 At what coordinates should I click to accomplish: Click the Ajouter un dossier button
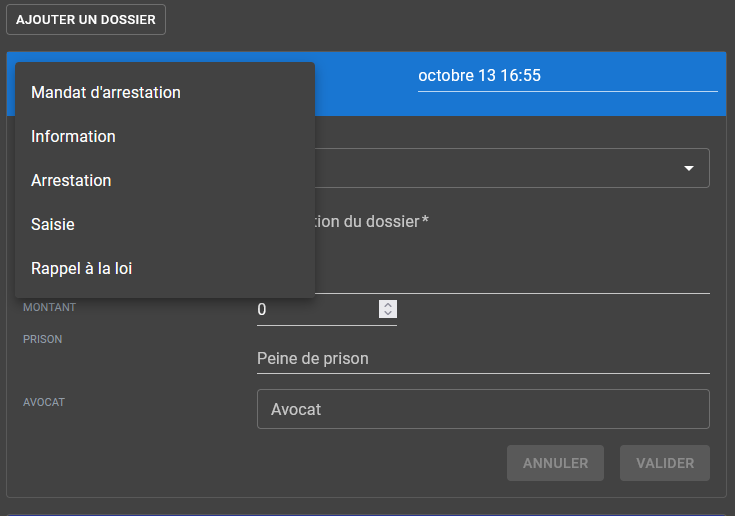click(x=86, y=20)
